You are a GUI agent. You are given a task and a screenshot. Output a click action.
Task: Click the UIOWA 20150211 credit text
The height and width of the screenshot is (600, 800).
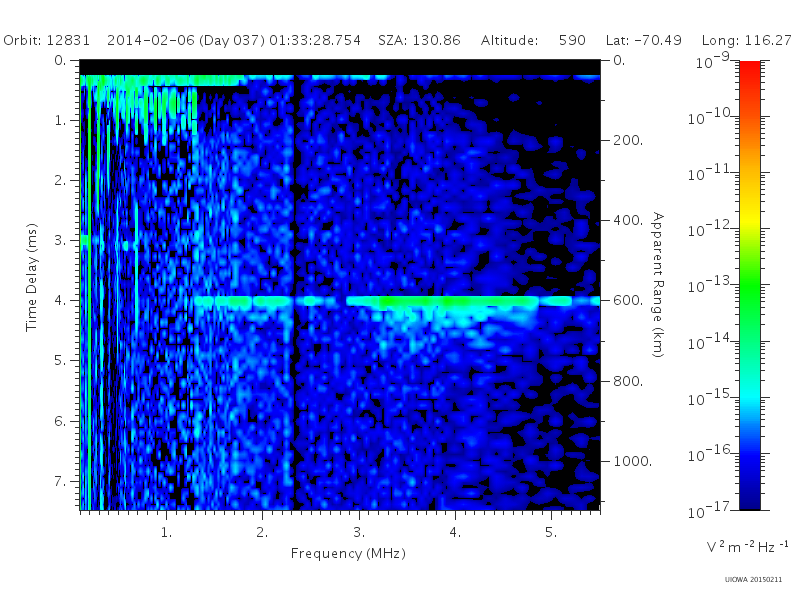tap(753, 580)
